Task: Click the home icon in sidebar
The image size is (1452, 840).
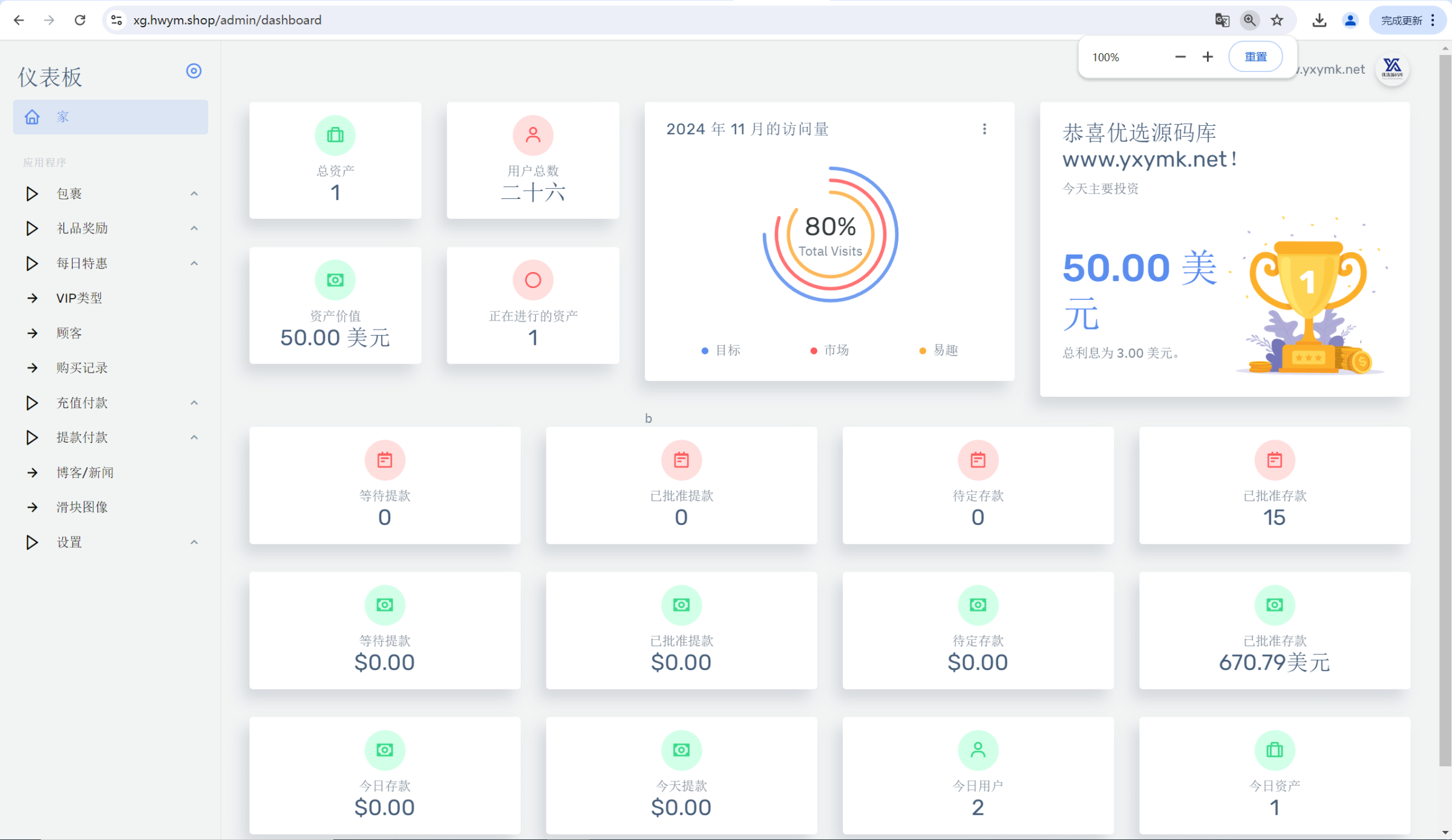Action: [32, 117]
